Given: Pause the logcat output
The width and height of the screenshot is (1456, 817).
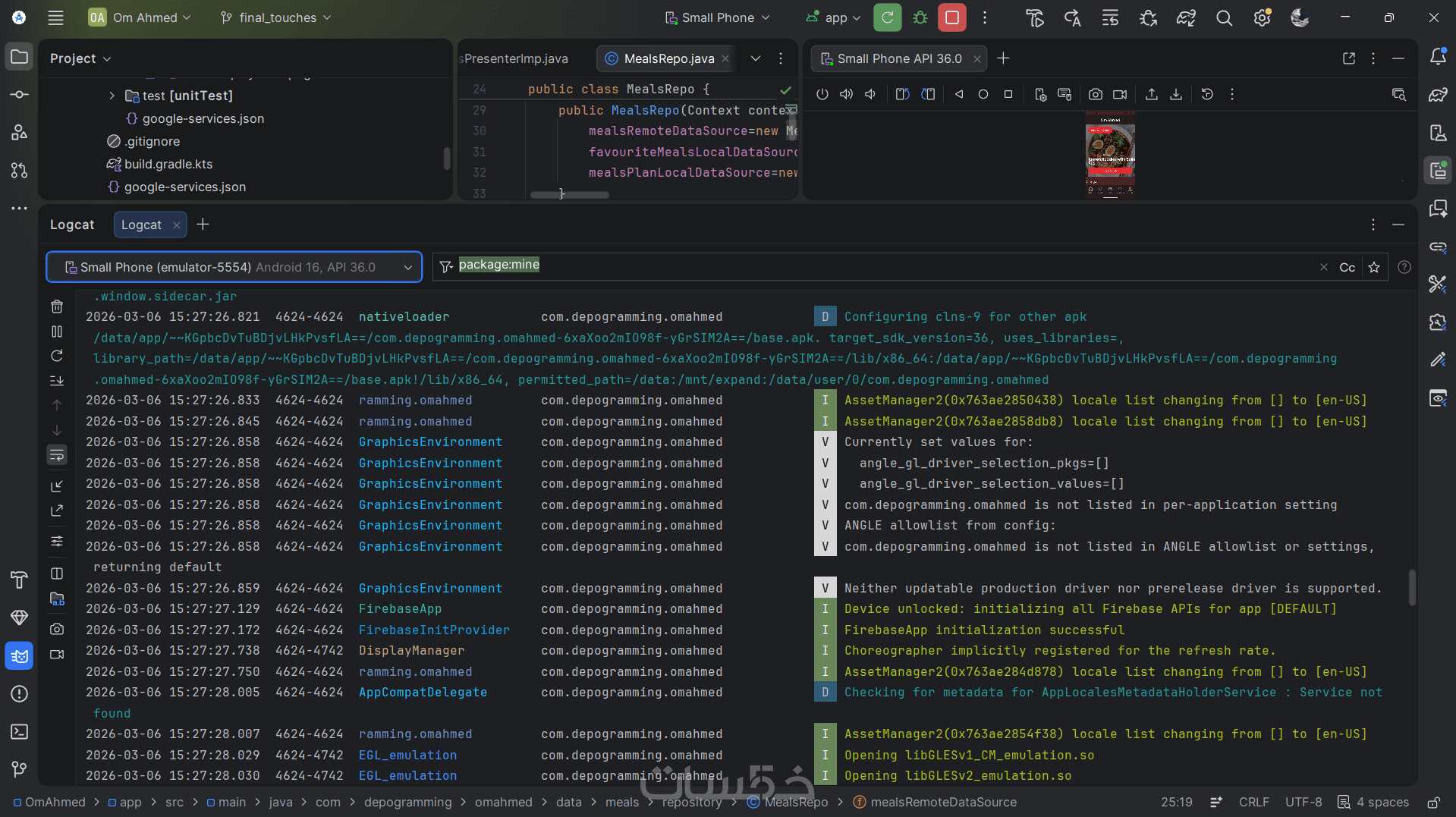Looking at the screenshot, I should point(57,332).
